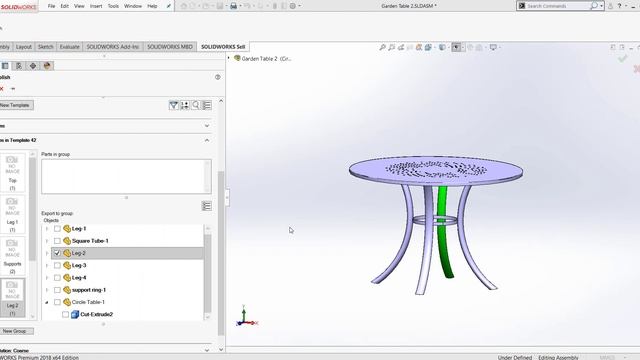This screenshot has width=640, height=360.
Task: Open the FeatureManager design tree tab icon
Action: click(5, 66)
